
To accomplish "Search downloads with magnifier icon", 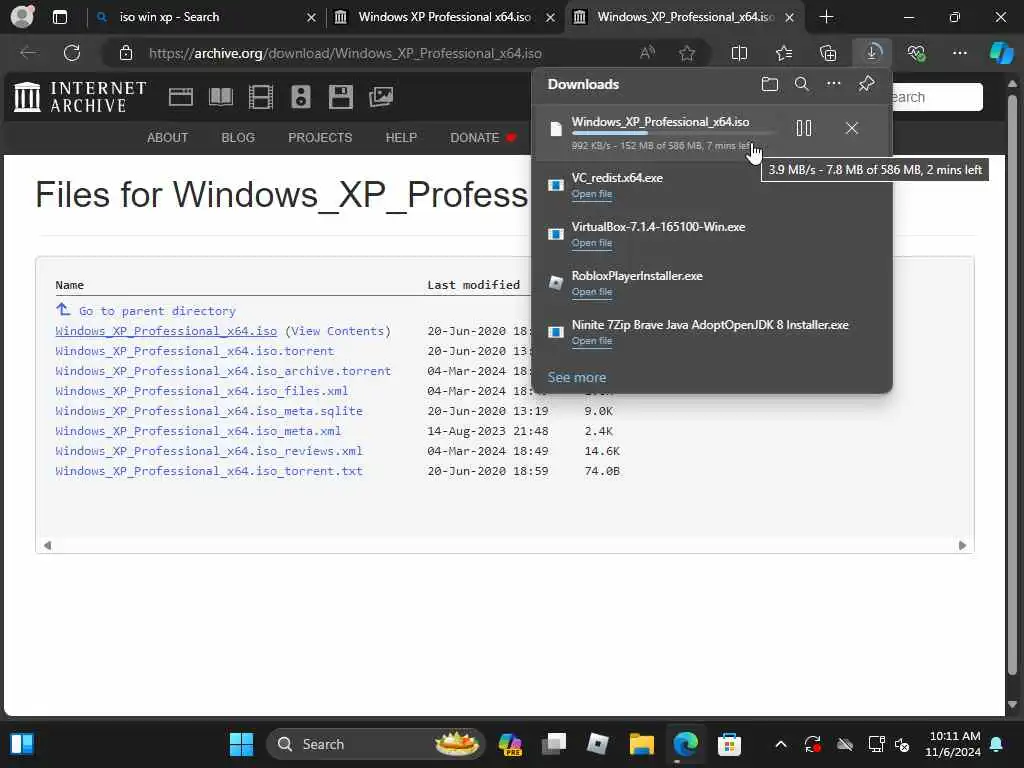I will tap(802, 84).
